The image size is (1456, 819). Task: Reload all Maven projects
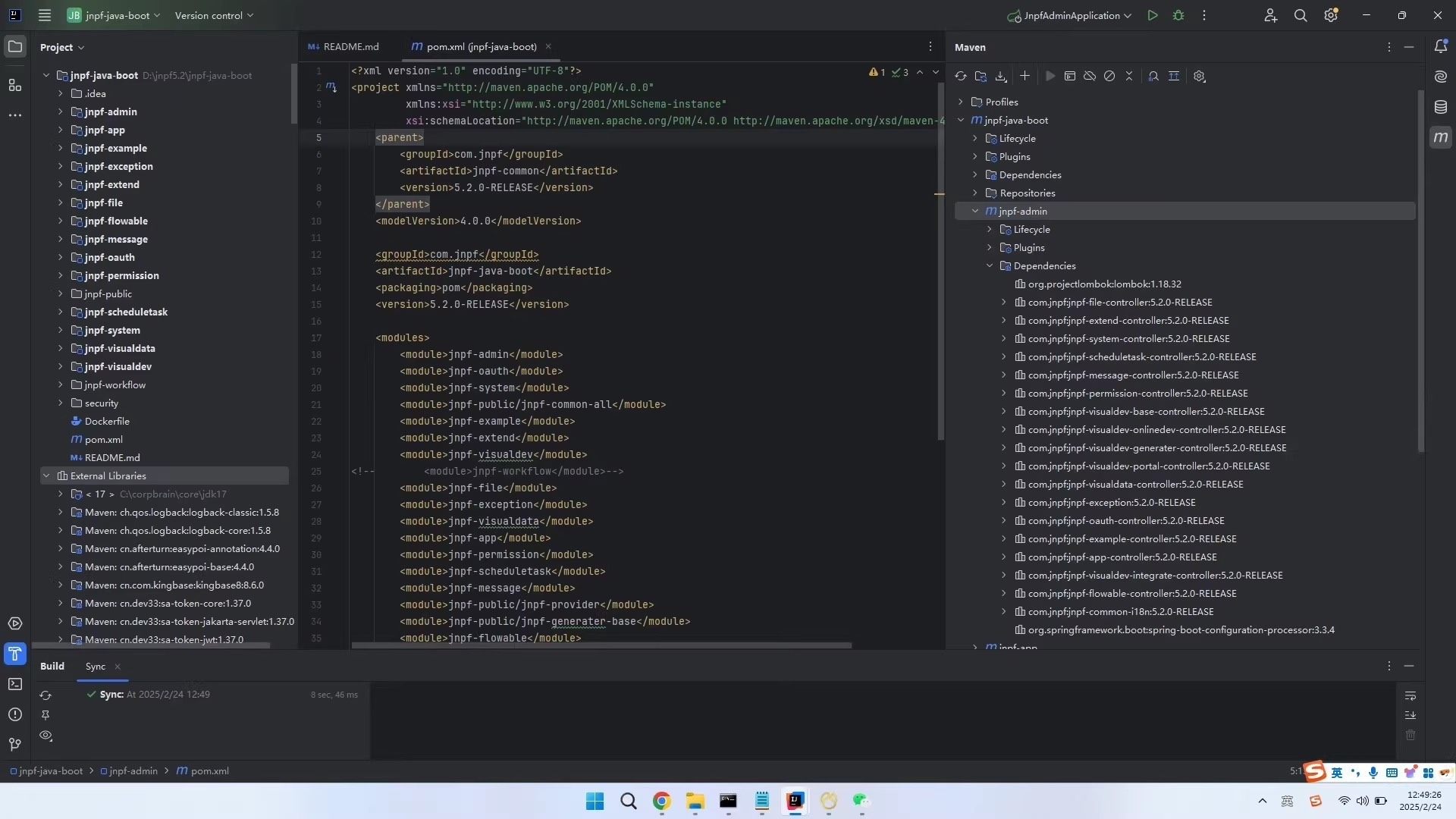coord(961,76)
